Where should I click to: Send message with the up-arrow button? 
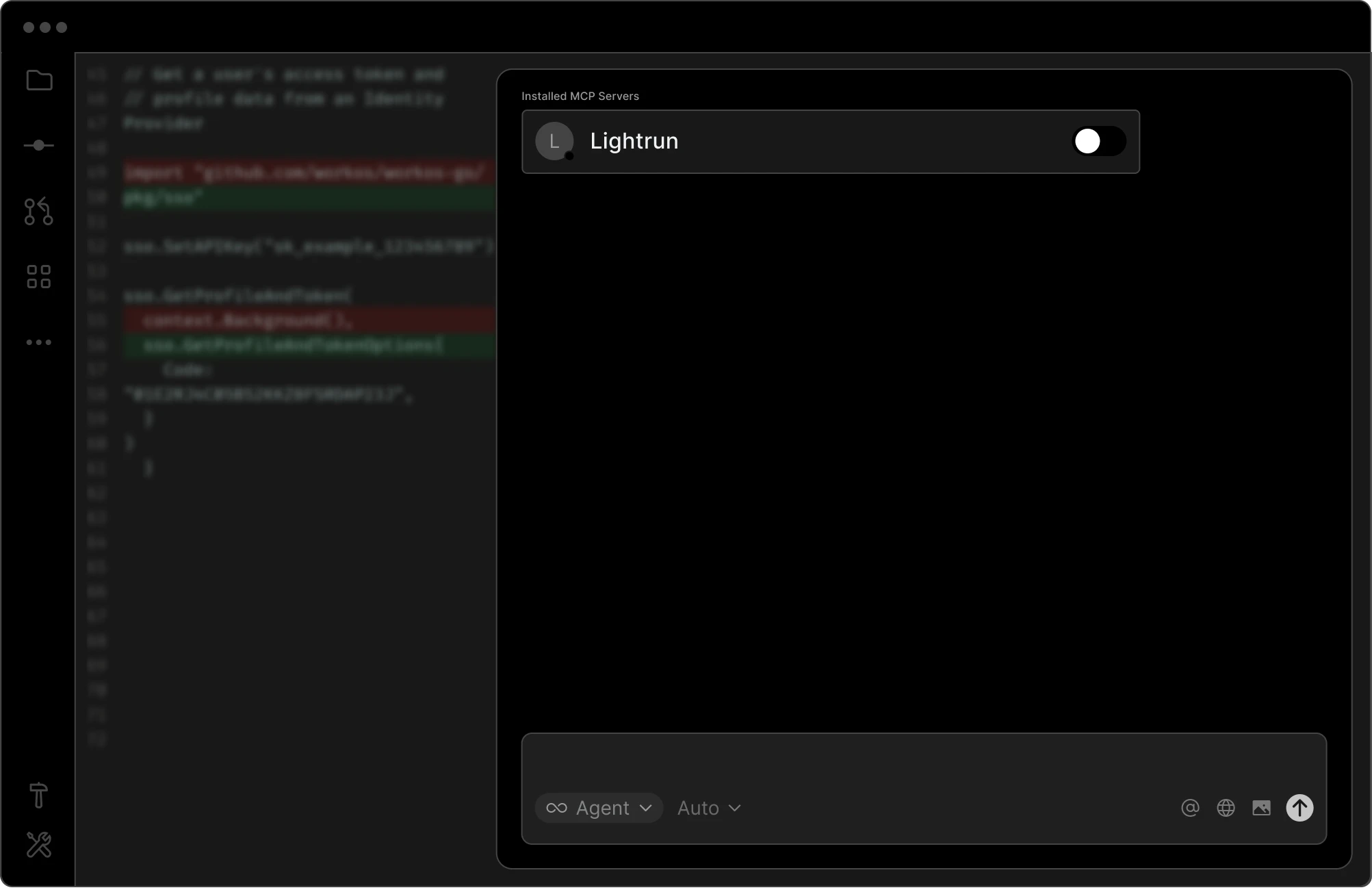point(1299,808)
